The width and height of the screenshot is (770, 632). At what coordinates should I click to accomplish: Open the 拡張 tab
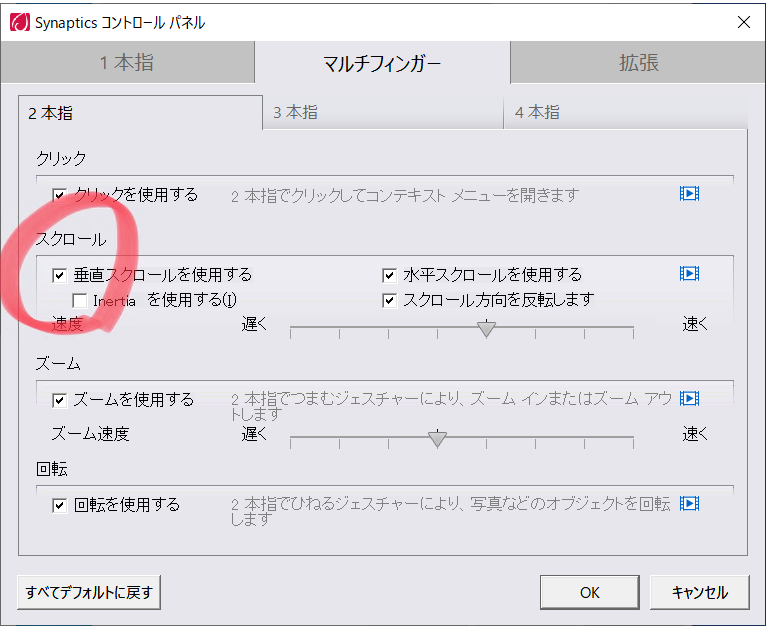tap(638, 64)
